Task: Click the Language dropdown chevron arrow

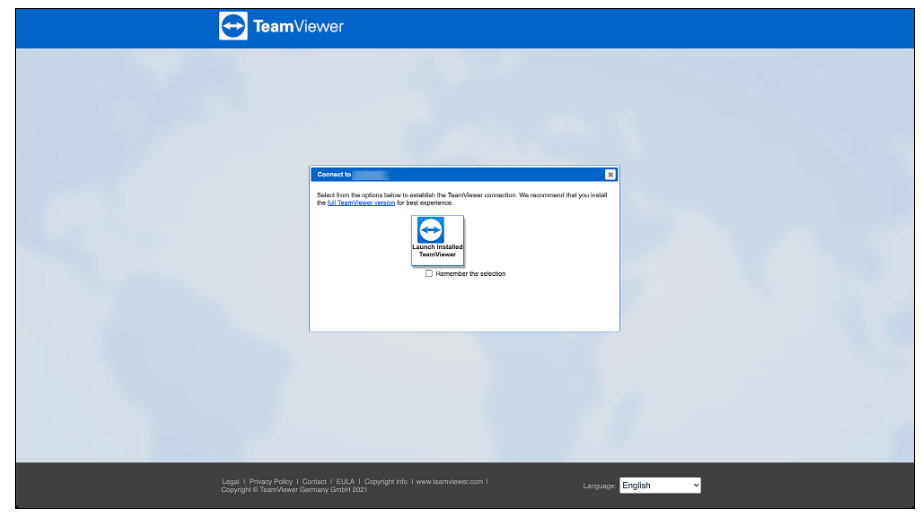Action: click(x=695, y=485)
